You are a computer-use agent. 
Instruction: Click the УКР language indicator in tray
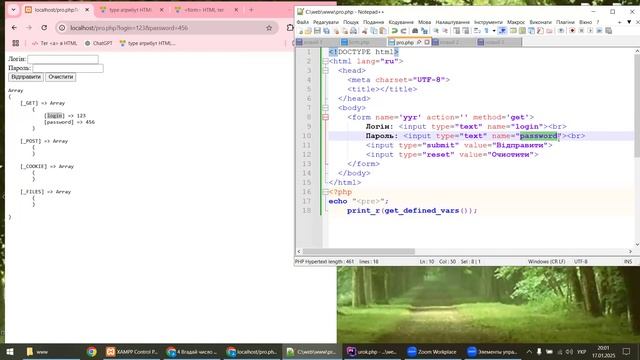[x=582, y=352]
